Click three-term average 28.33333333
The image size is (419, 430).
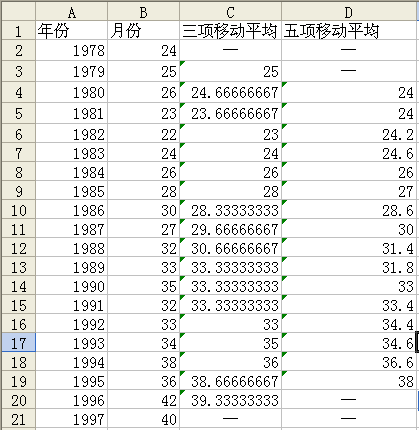(230, 210)
